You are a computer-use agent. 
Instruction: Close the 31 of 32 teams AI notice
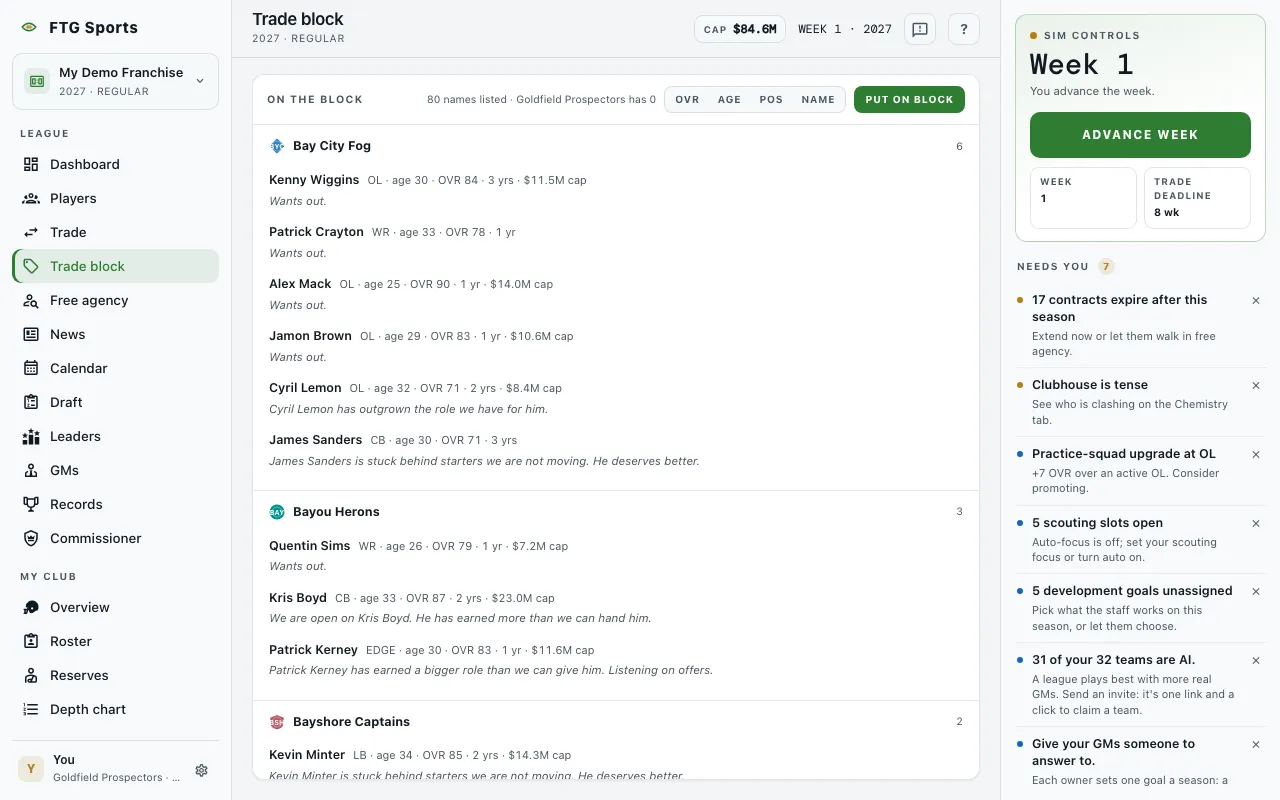click(x=1256, y=660)
